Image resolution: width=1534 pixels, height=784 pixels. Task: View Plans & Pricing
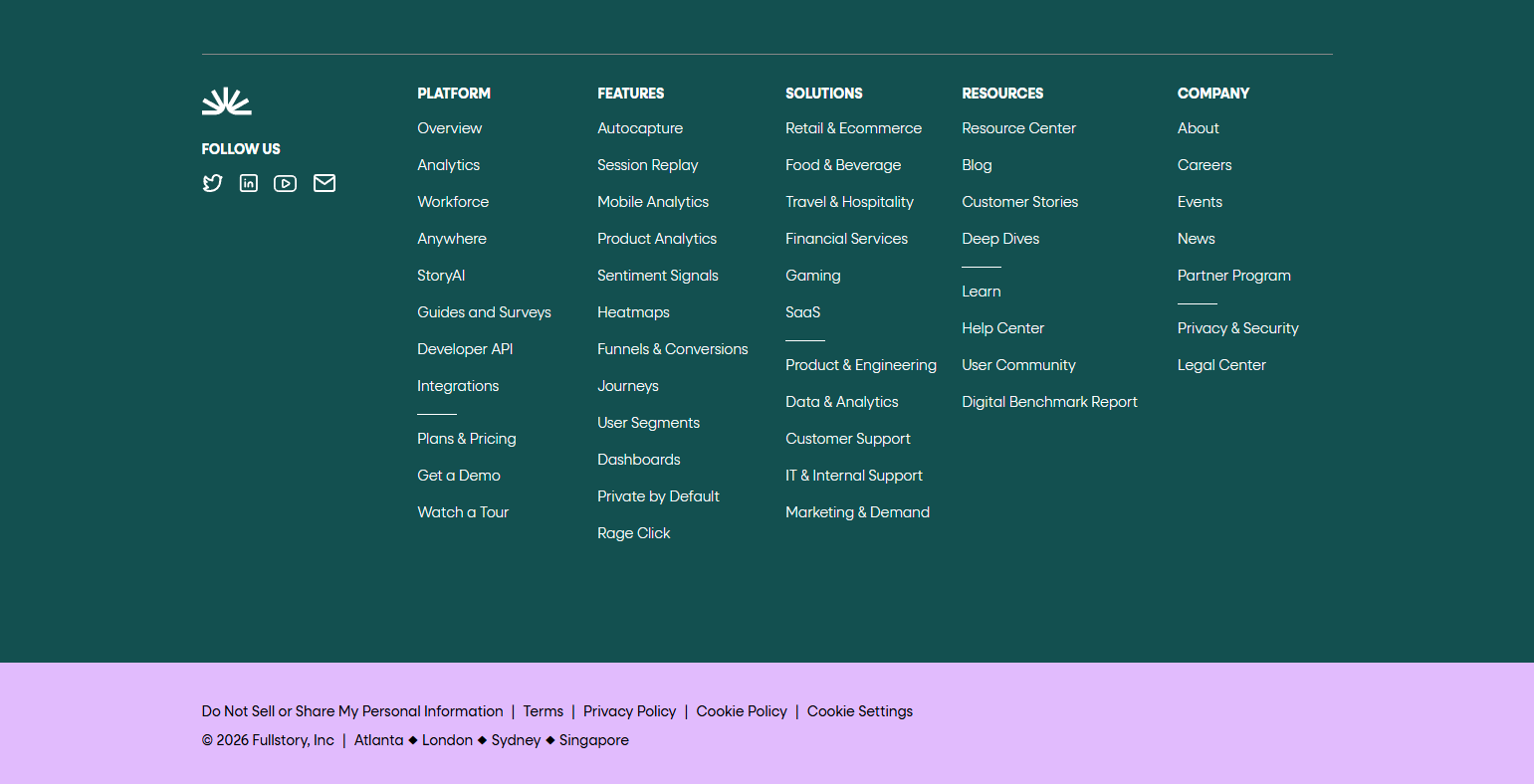[466, 439]
